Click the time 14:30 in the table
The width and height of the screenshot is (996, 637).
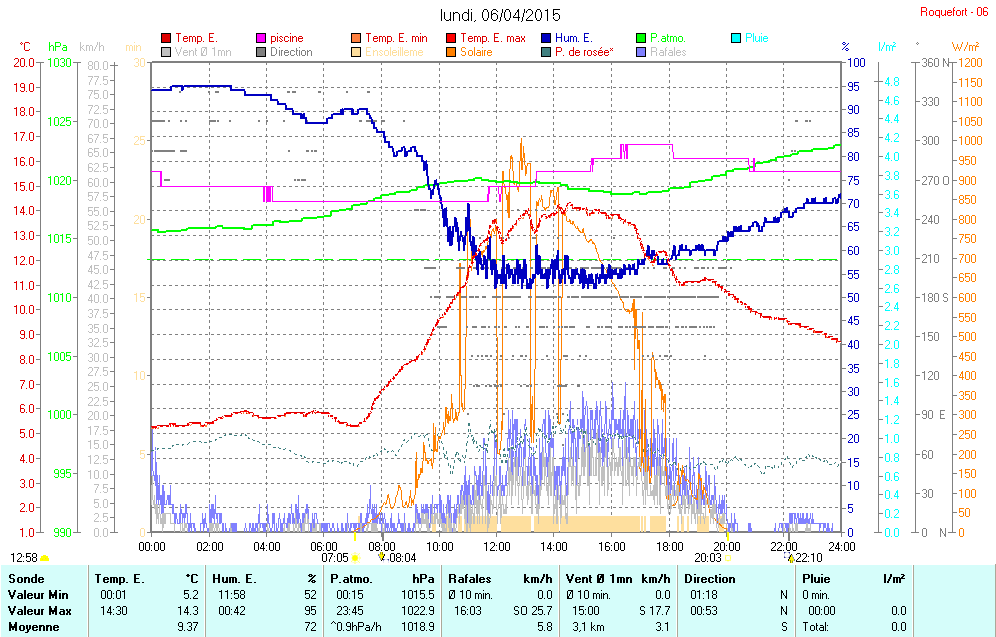click(x=114, y=611)
